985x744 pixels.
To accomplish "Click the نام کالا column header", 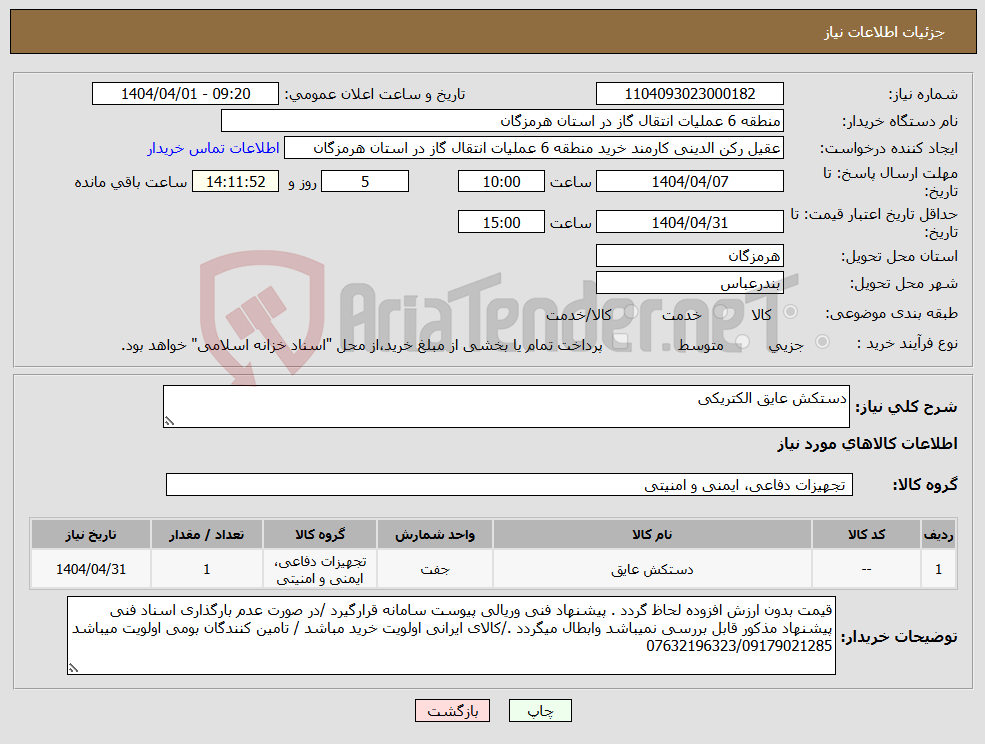I will pos(652,534).
